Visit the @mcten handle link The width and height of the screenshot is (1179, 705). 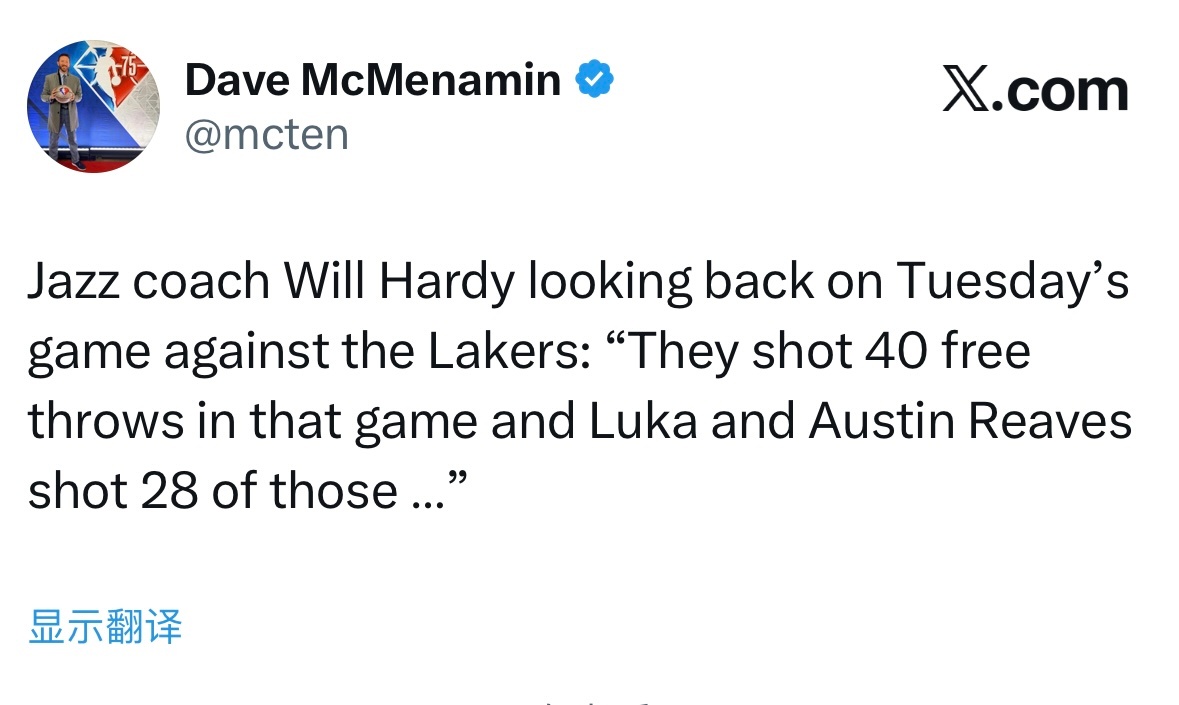[266, 134]
